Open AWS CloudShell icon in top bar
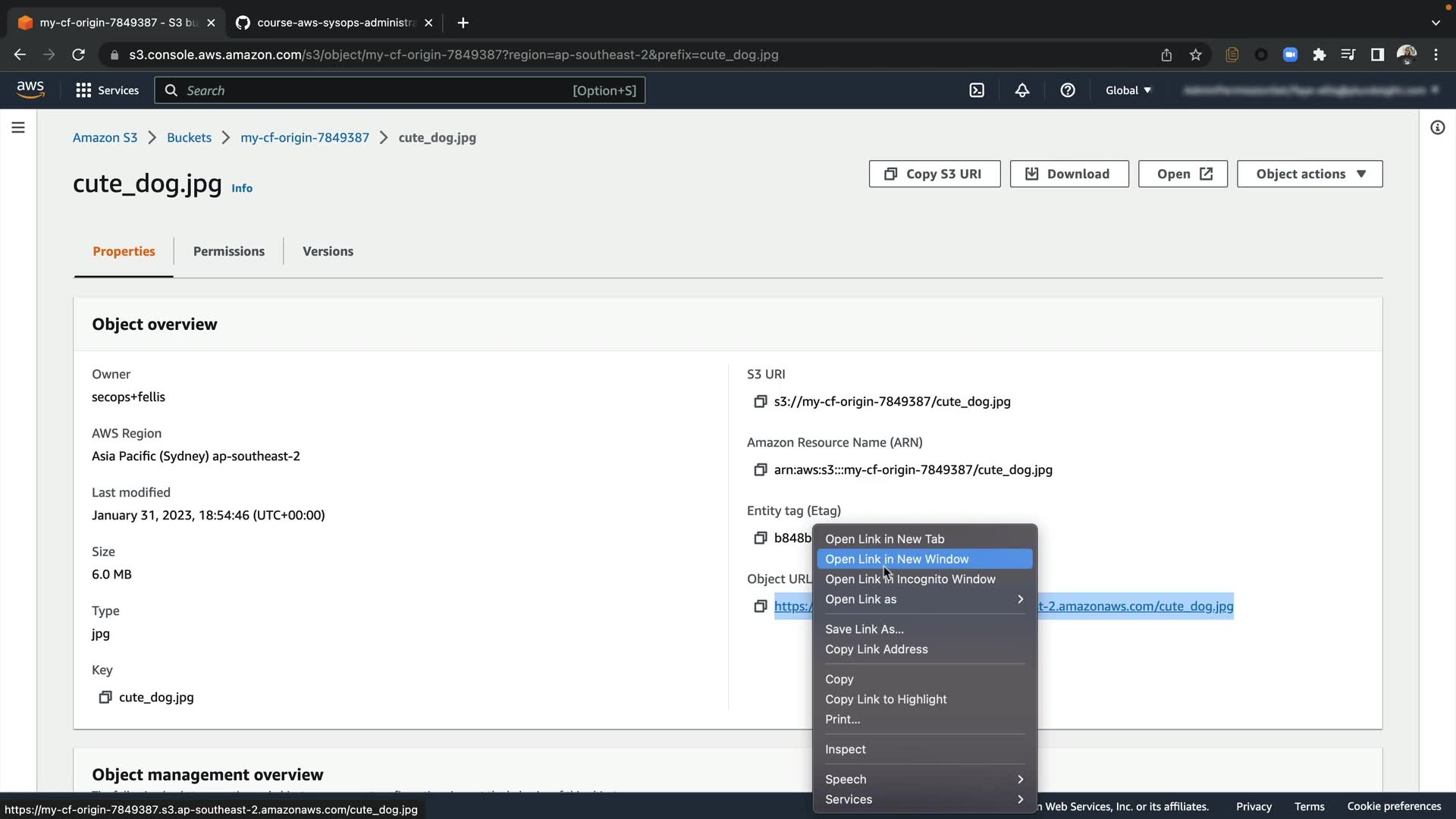The height and width of the screenshot is (819, 1456). 977,90
